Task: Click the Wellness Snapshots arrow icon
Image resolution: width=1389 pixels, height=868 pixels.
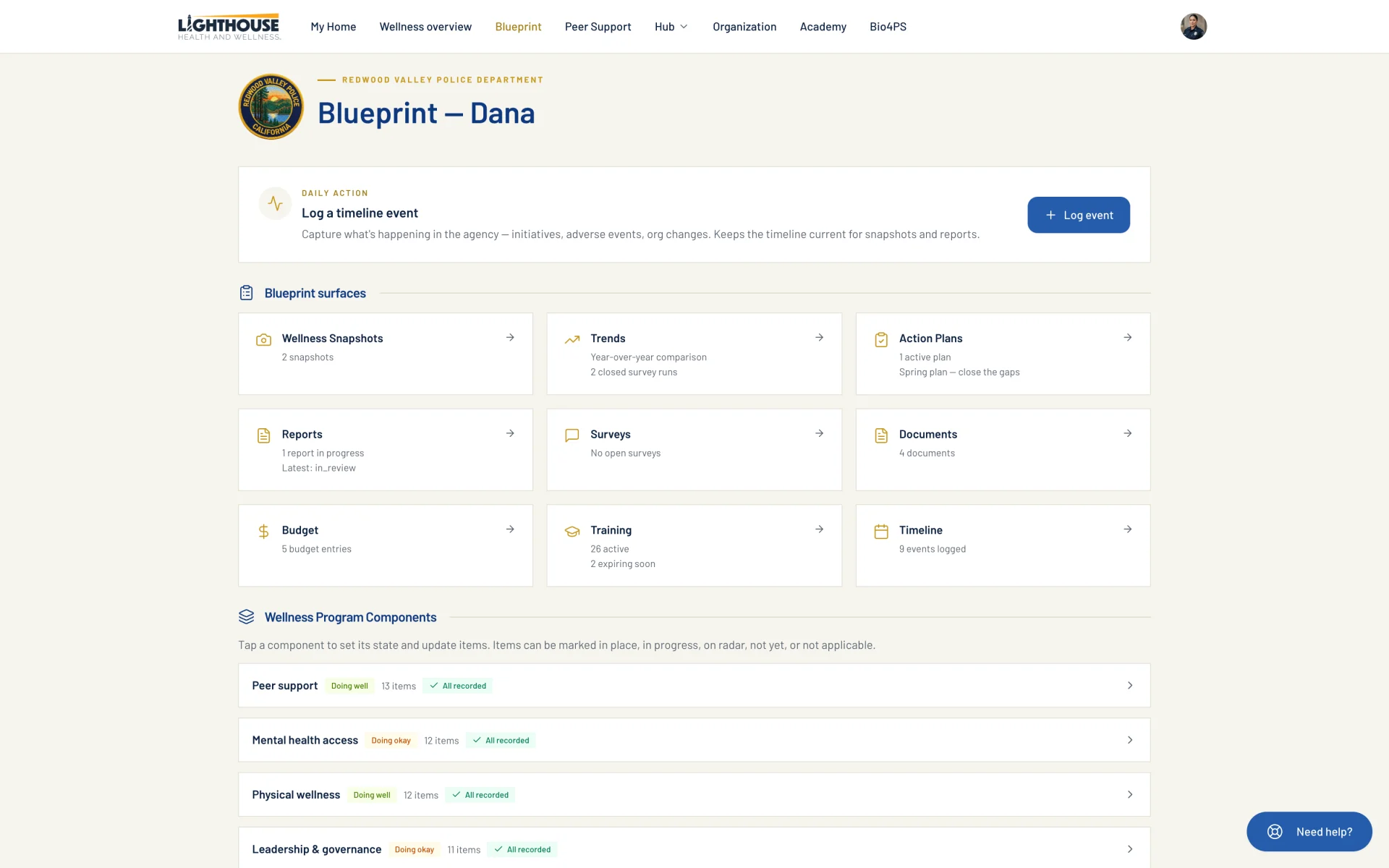Action: point(510,337)
